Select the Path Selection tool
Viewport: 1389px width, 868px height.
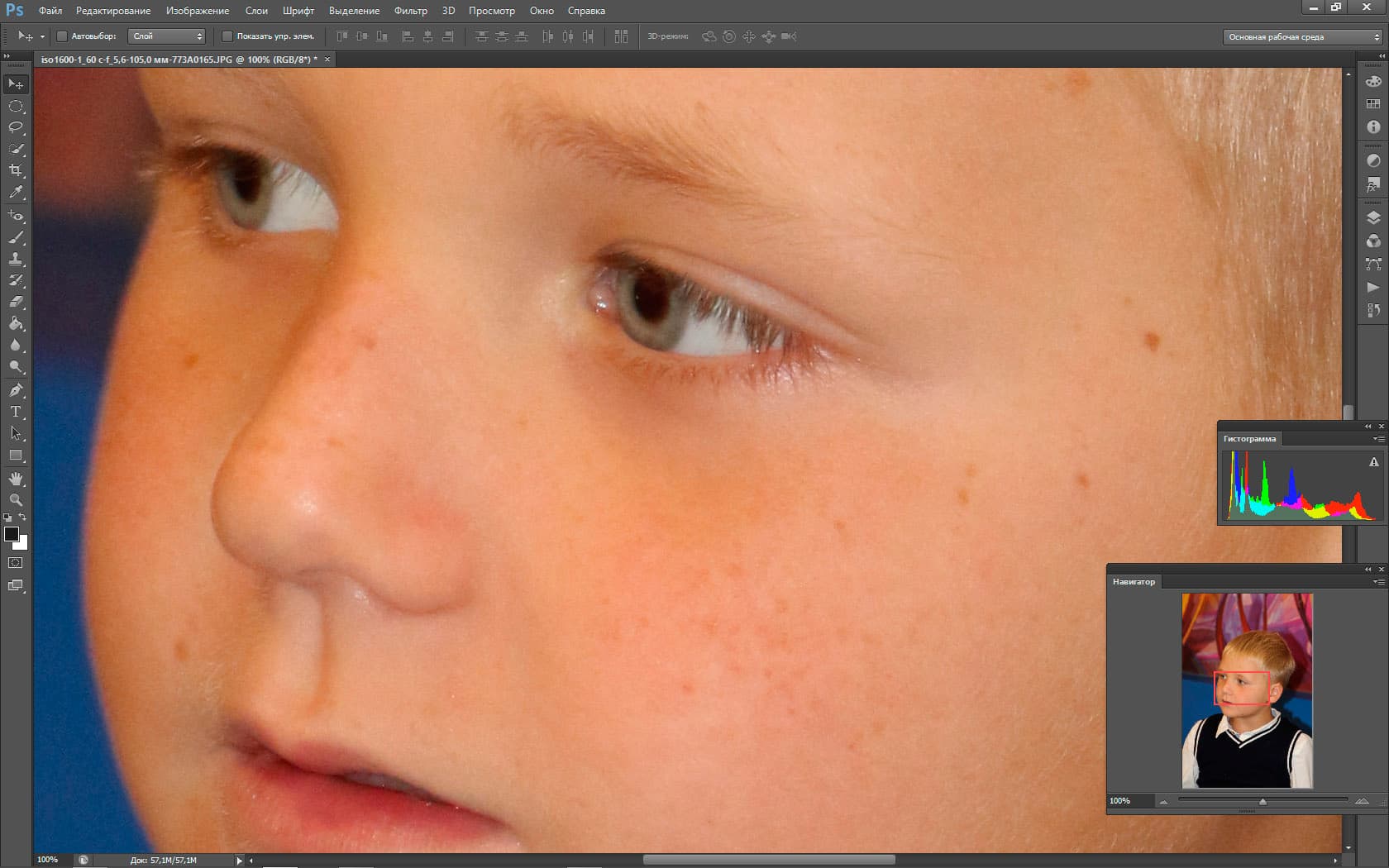16,433
